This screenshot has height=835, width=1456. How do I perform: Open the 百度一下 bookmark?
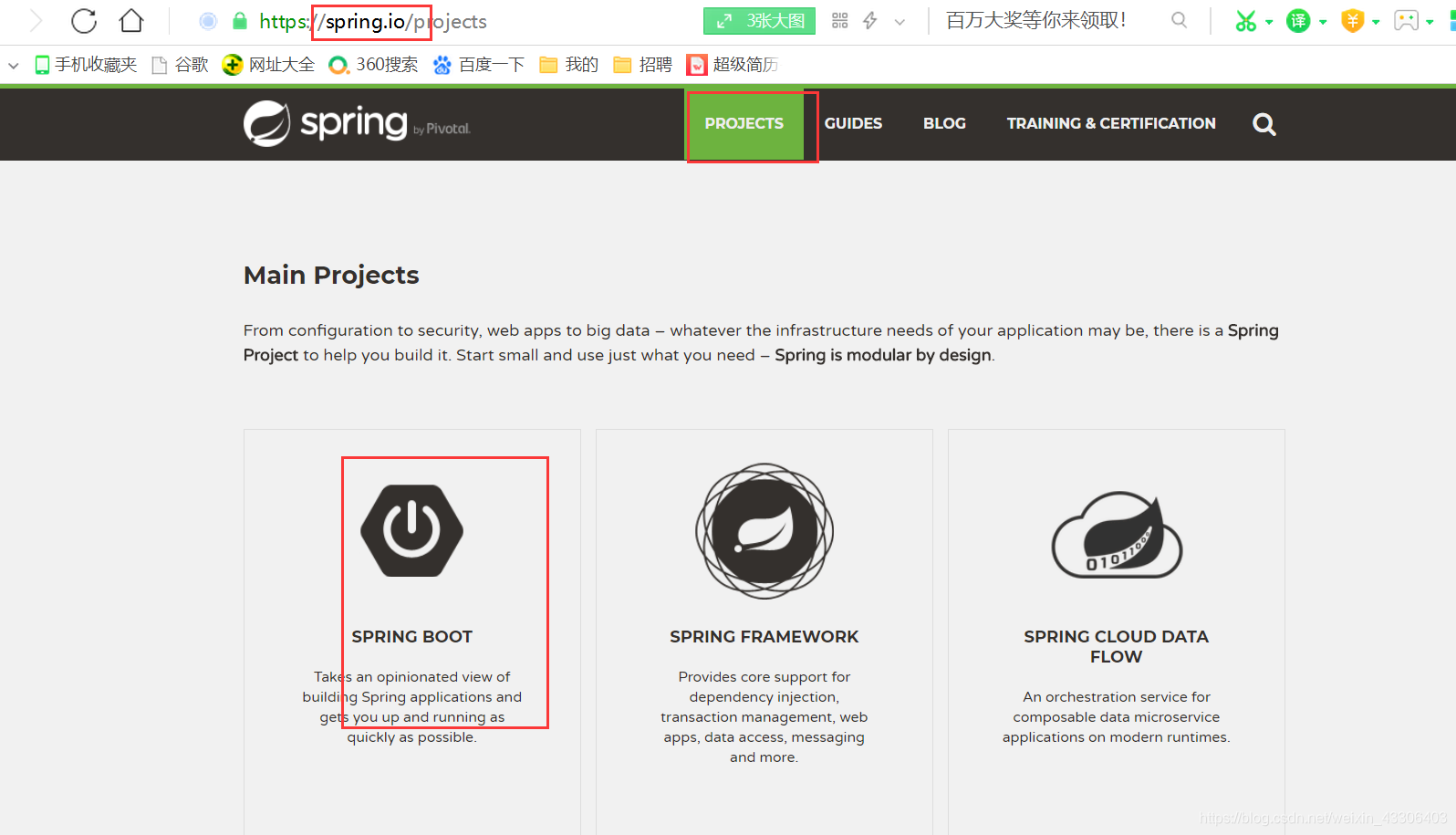tap(479, 65)
